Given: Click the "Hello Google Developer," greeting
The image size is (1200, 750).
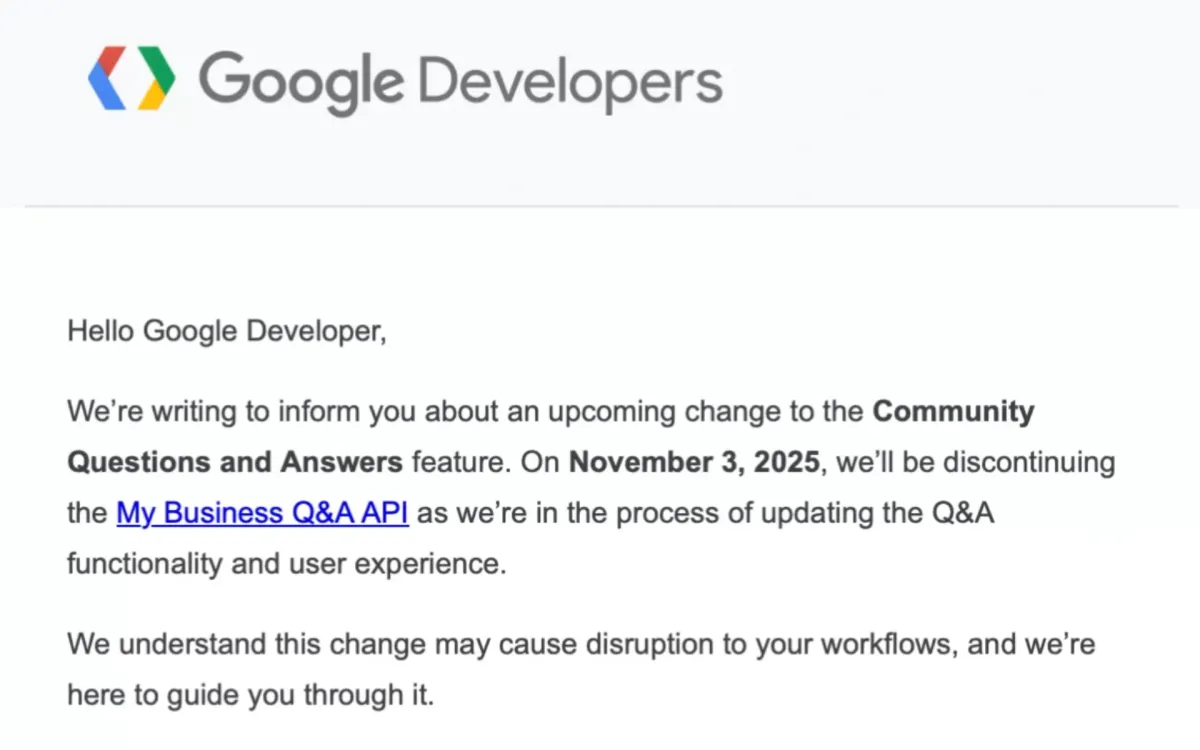Looking at the screenshot, I should tap(226, 331).
